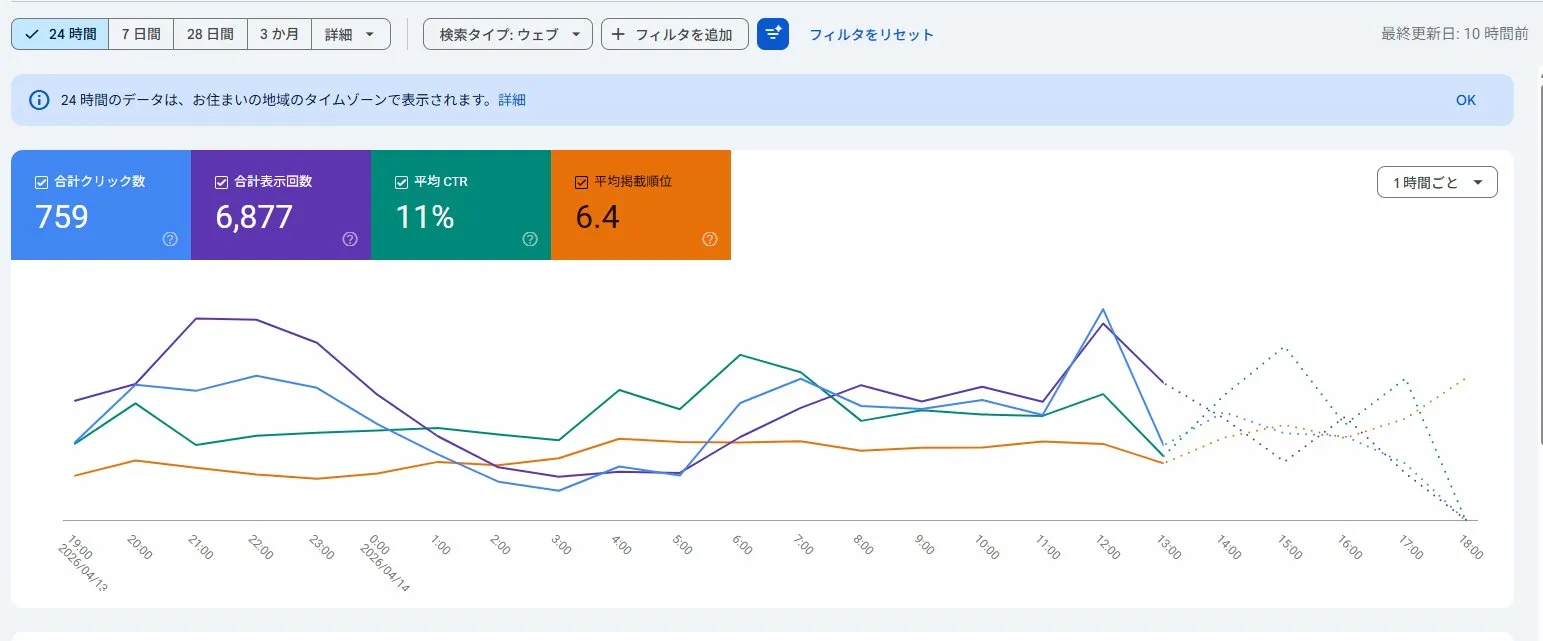Click the 759 clicks value
Viewport: 1543px width, 641px height.
pyautogui.click(x=62, y=216)
